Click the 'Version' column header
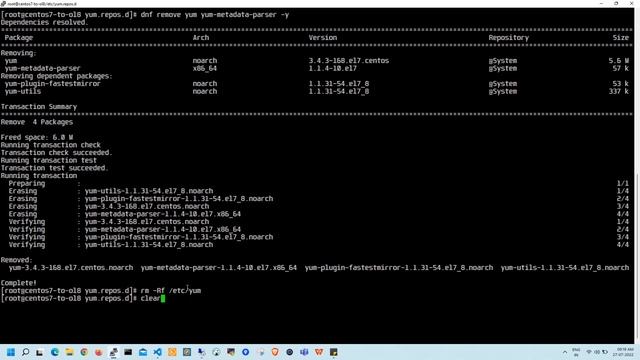Image resolution: width=640 pixels, height=360 pixels. click(323, 38)
